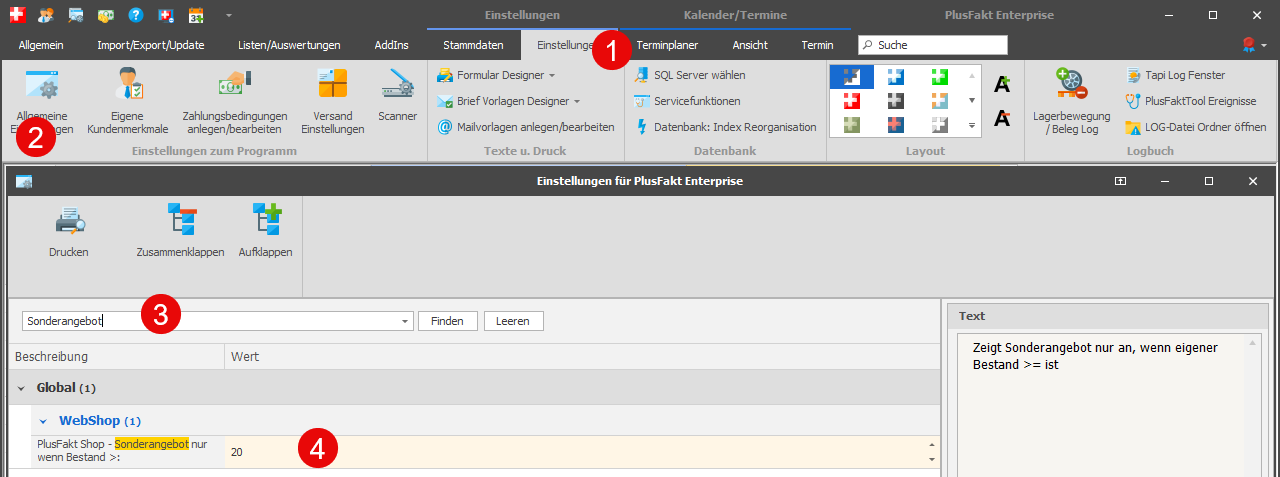Collapse the Global group
The image size is (1280, 477).
click(21, 387)
